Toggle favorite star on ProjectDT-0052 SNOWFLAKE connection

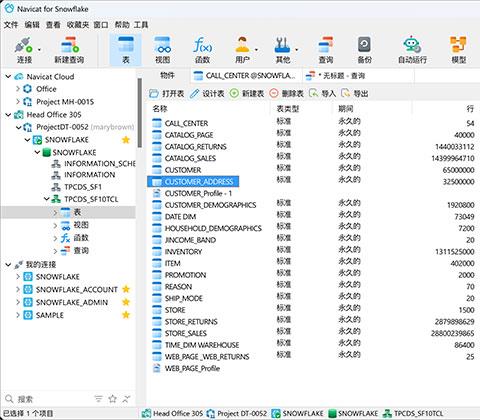click(126, 140)
